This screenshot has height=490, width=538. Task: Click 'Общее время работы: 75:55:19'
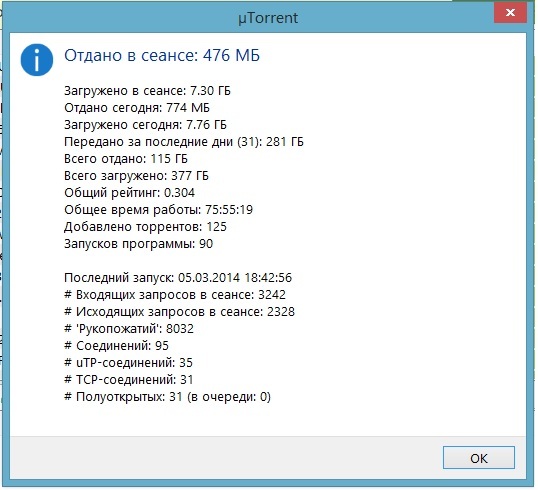pos(159,210)
